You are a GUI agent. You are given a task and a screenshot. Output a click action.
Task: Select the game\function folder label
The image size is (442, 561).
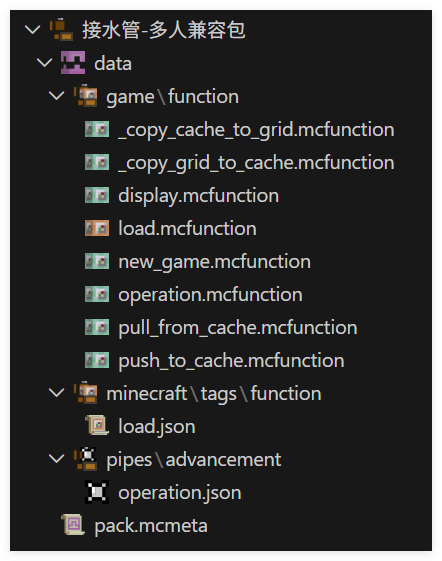pyautogui.click(x=173, y=97)
